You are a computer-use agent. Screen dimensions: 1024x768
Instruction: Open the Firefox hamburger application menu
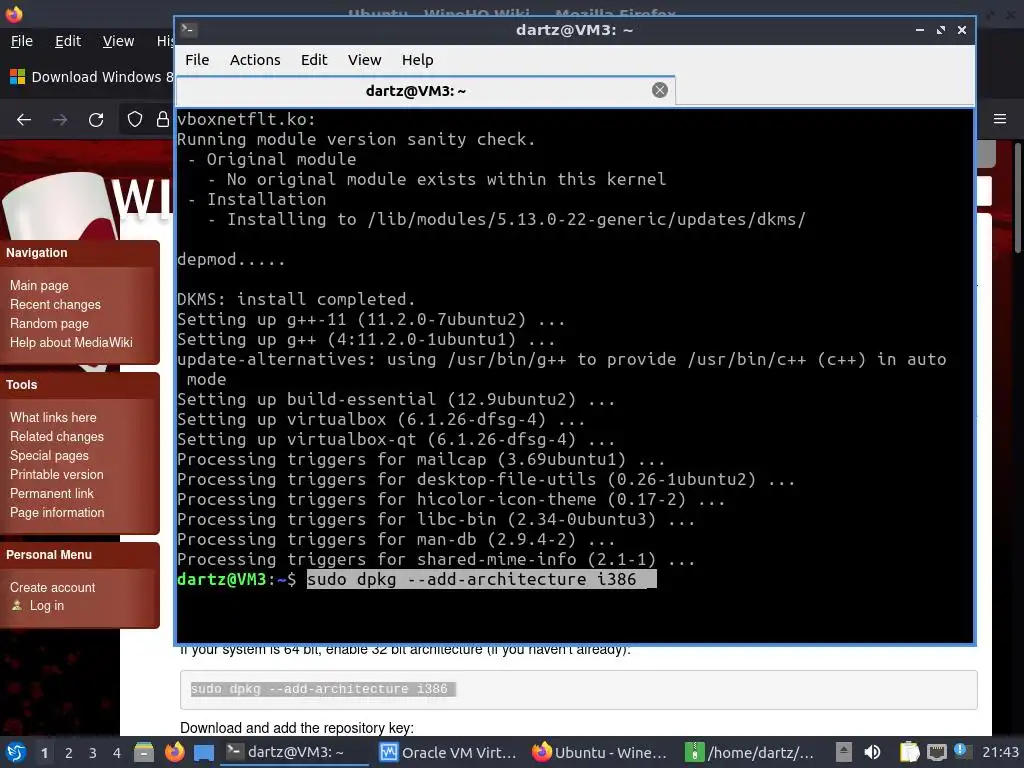tap(1000, 119)
